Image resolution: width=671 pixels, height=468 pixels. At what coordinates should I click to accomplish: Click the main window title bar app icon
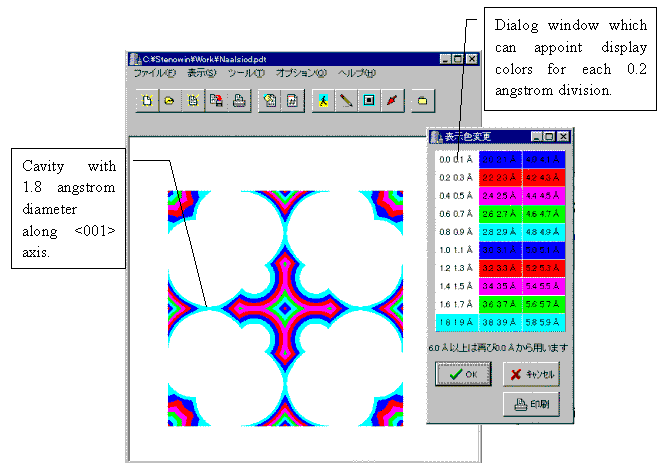pos(135,59)
